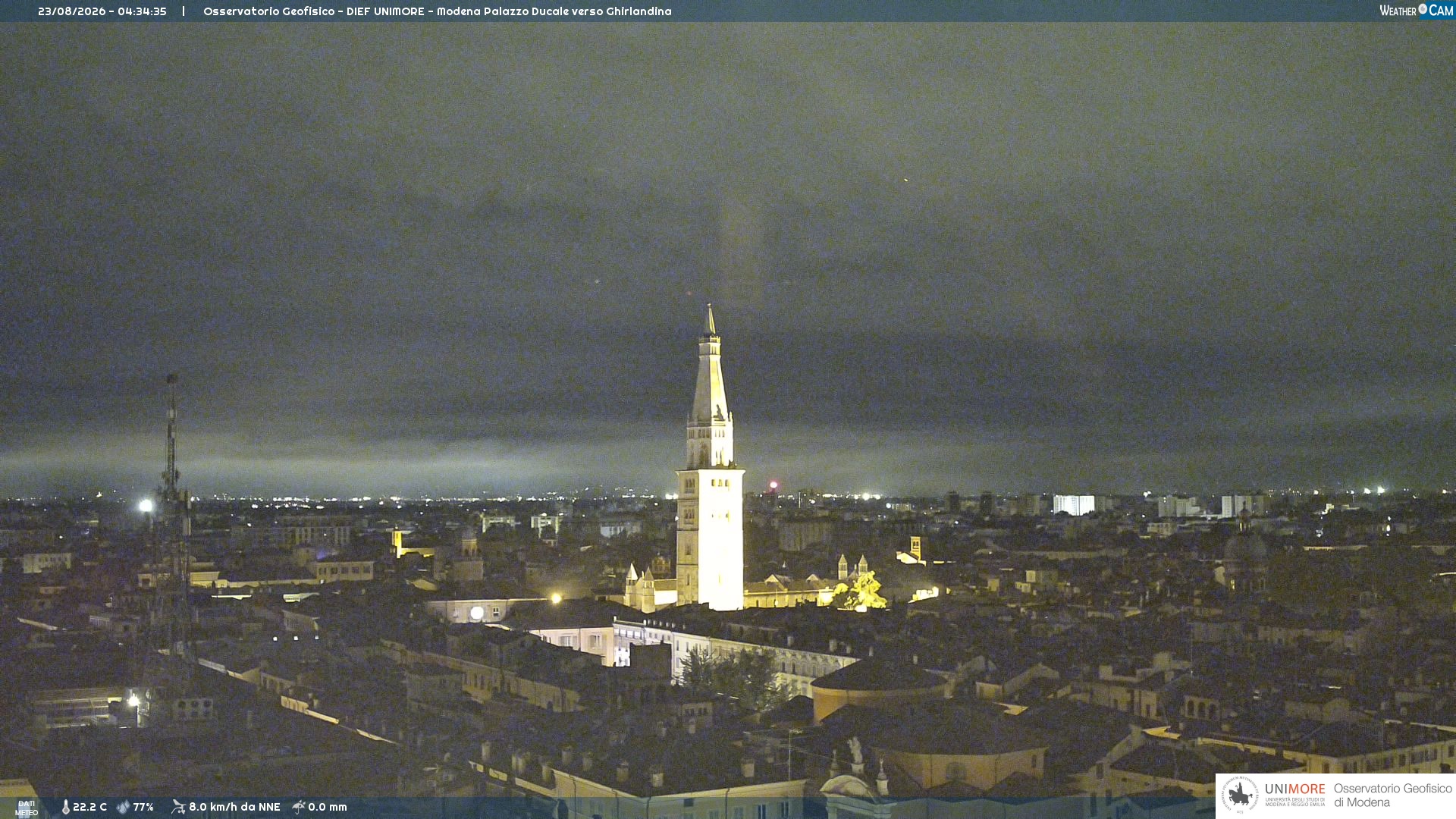
Task: Click the UNIMORE university seal emblem
Action: (1240, 795)
